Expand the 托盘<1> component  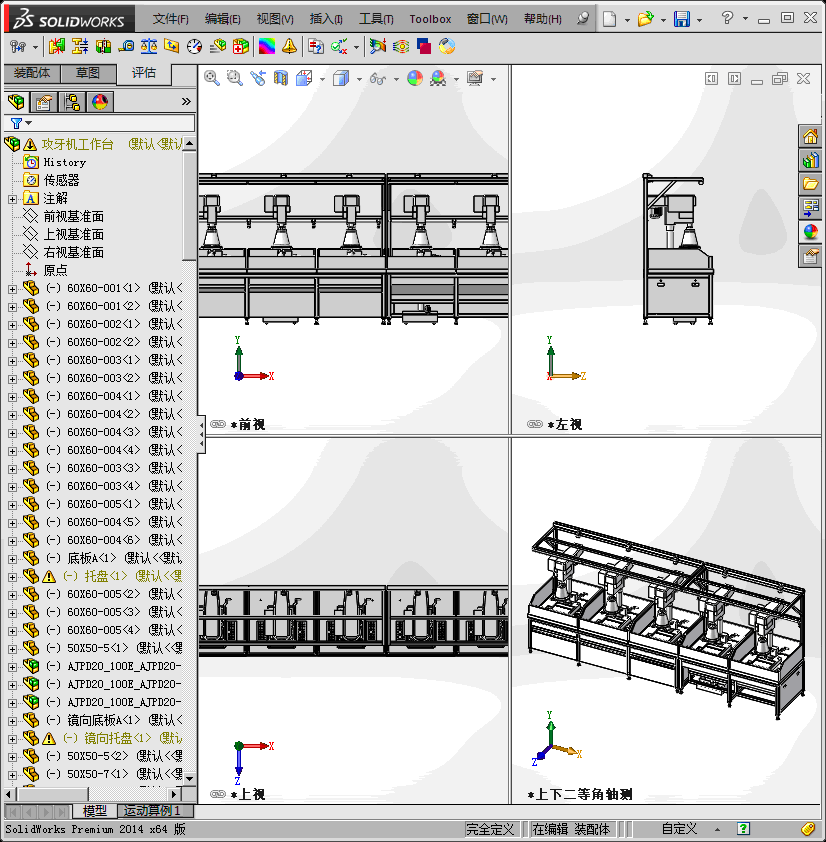pyautogui.click(x=12, y=577)
